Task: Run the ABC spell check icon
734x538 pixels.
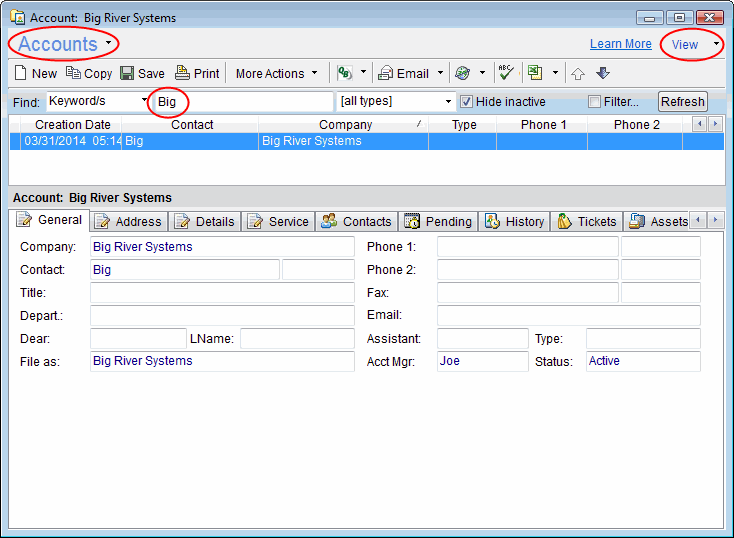Action: click(505, 72)
